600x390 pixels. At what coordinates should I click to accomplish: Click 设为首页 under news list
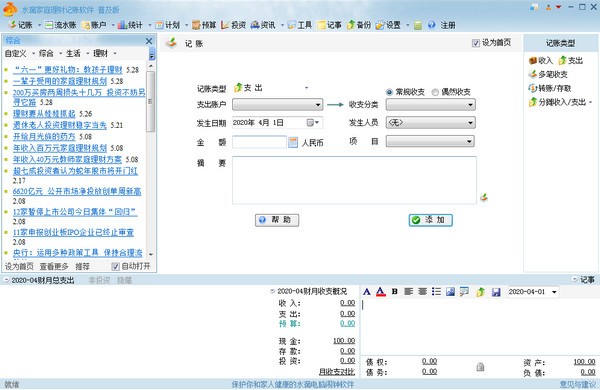(x=19, y=266)
